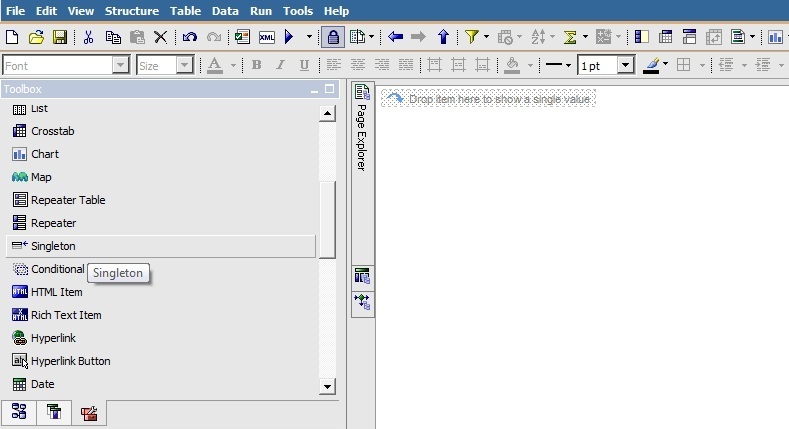Align text right
789x429 pixels.
click(381, 65)
